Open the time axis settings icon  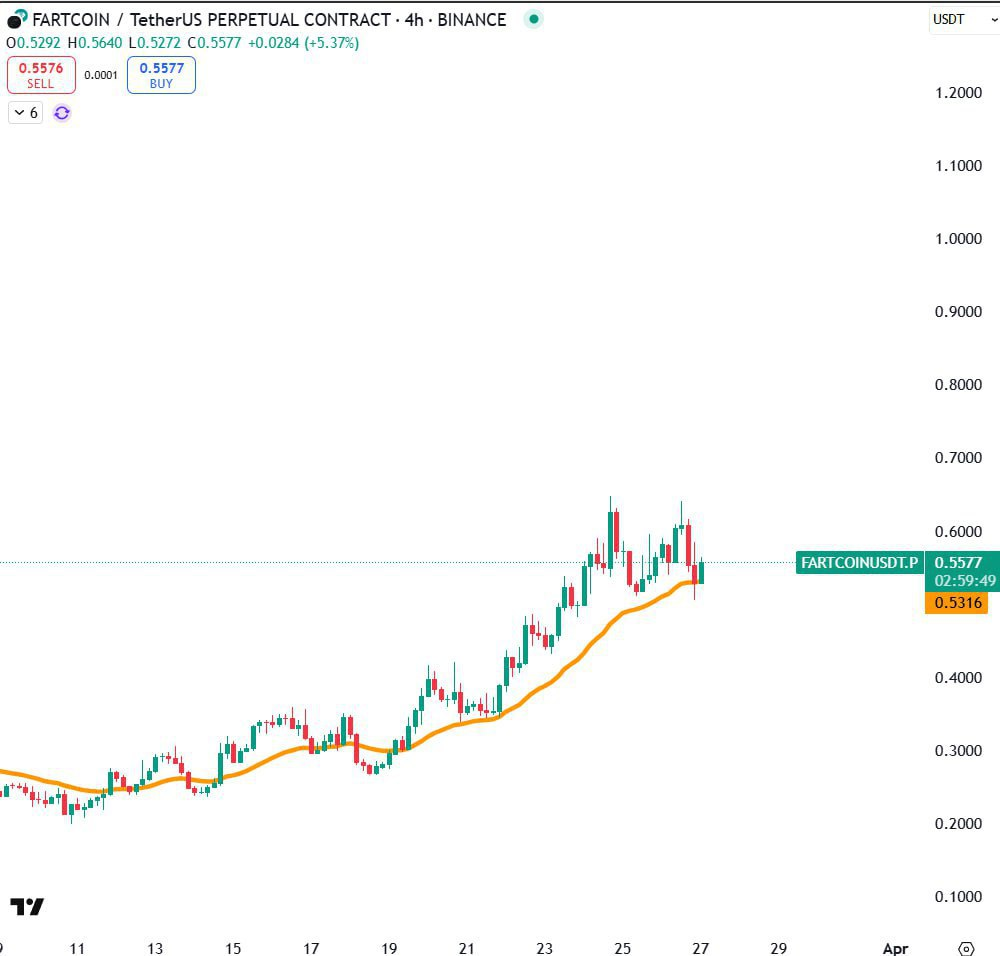[965, 948]
